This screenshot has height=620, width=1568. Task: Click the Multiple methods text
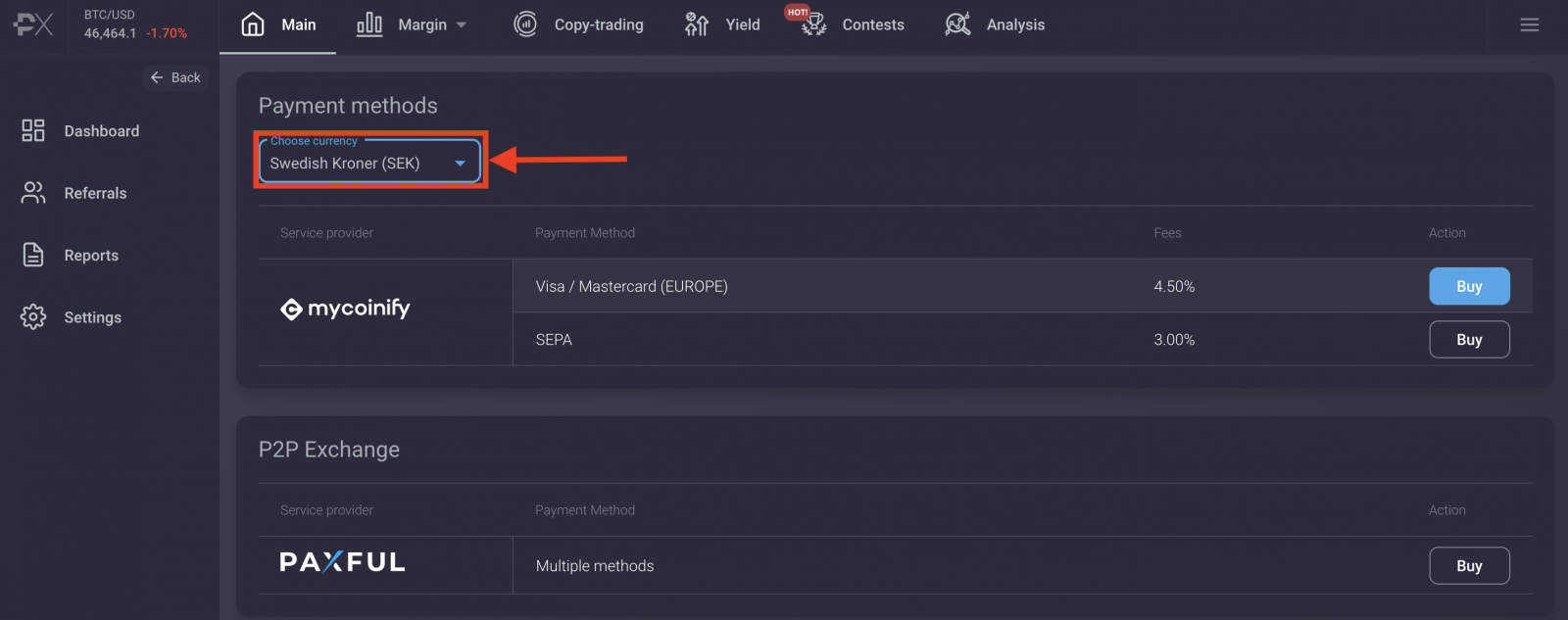[x=595, y=565]
